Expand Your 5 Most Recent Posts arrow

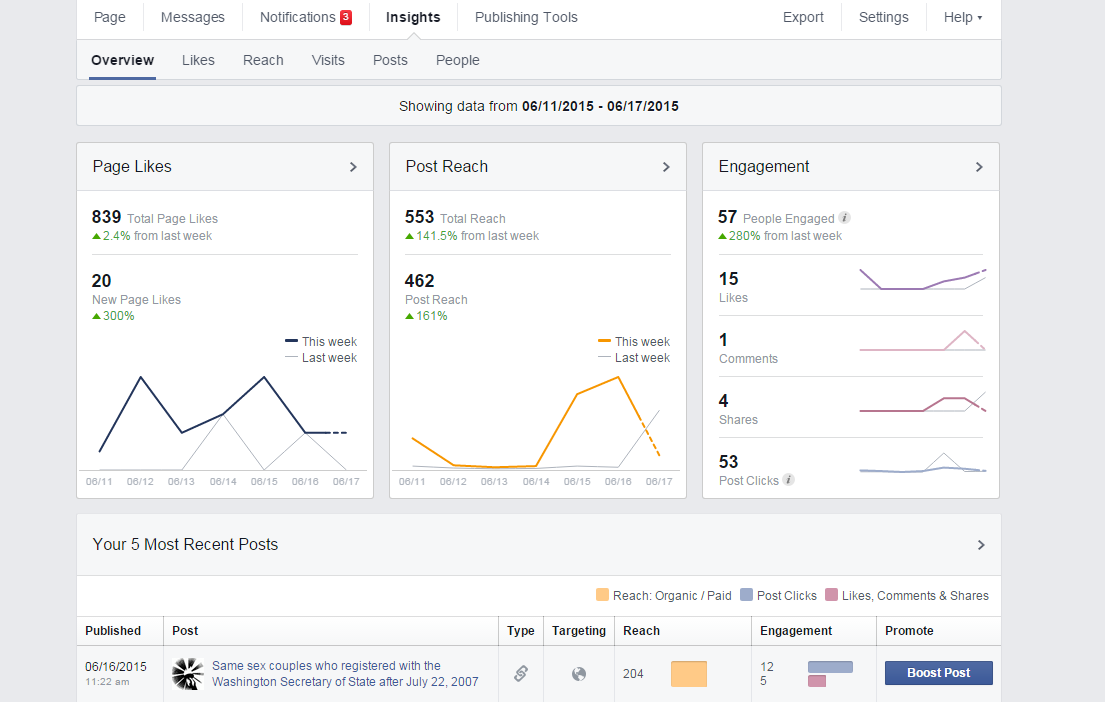(981, 545)
